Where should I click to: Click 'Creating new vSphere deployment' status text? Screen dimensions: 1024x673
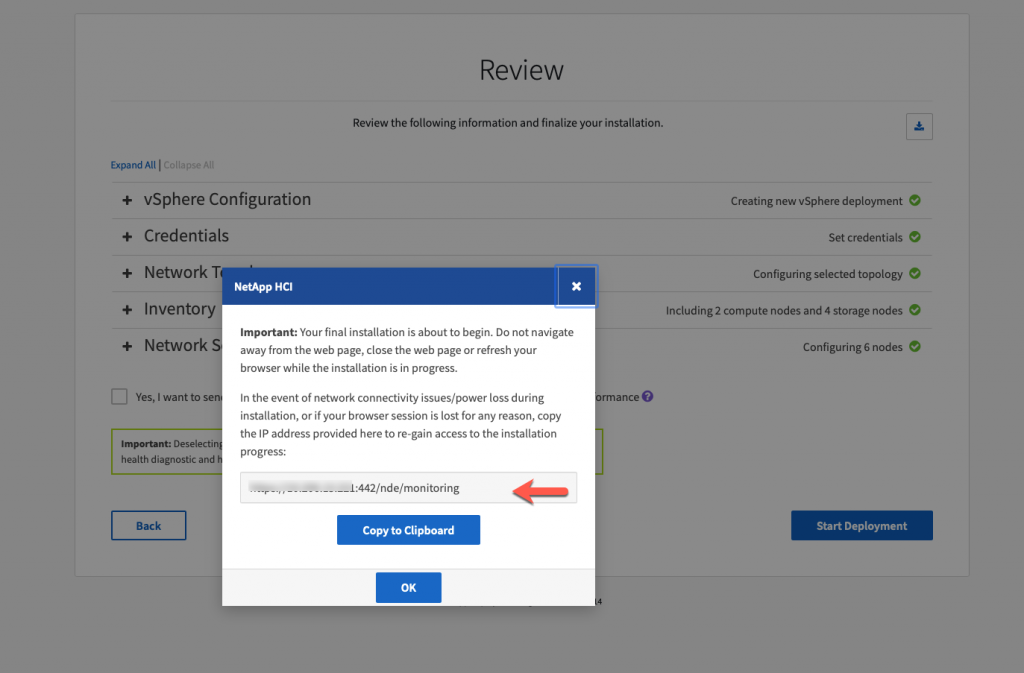pos(816,201)
